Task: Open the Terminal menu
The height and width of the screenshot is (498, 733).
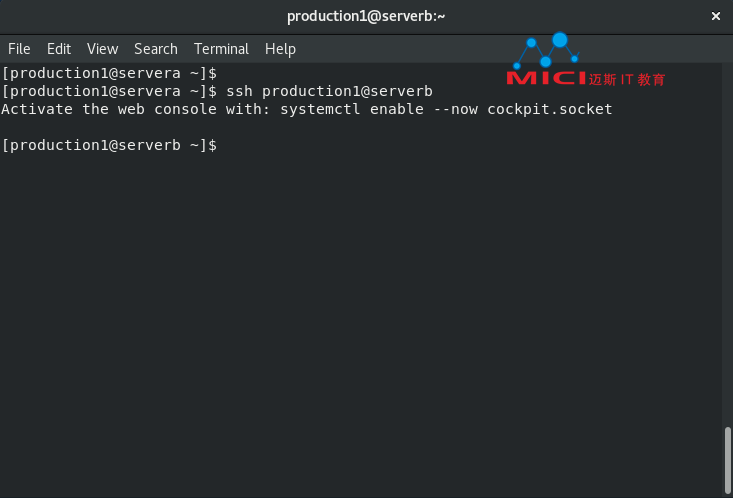Action: (x=221, y=49)
